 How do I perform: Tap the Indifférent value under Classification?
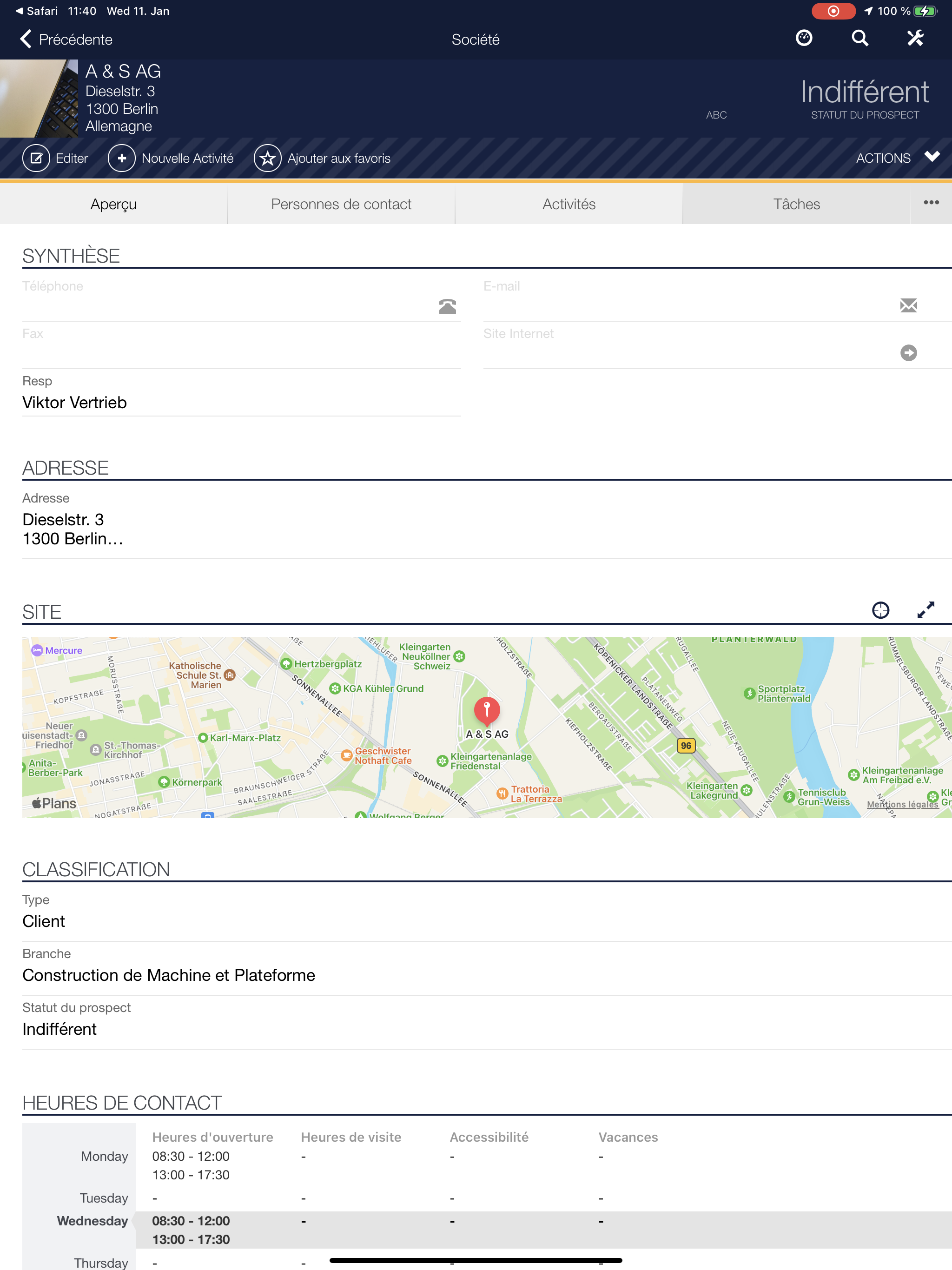click(59, 1030)
